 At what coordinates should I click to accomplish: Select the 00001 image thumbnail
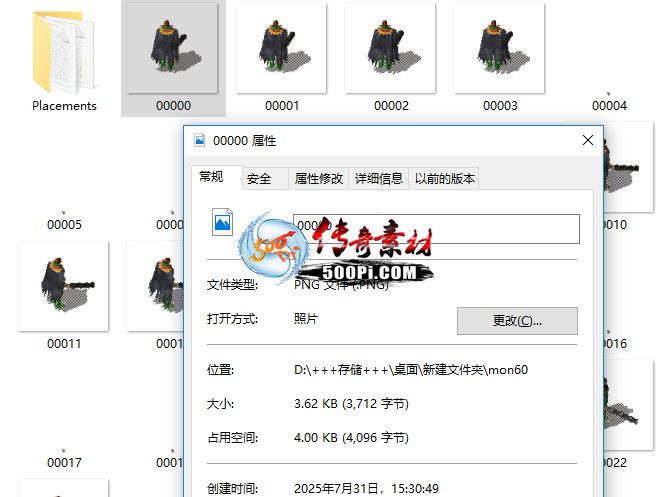click(281, 48)
